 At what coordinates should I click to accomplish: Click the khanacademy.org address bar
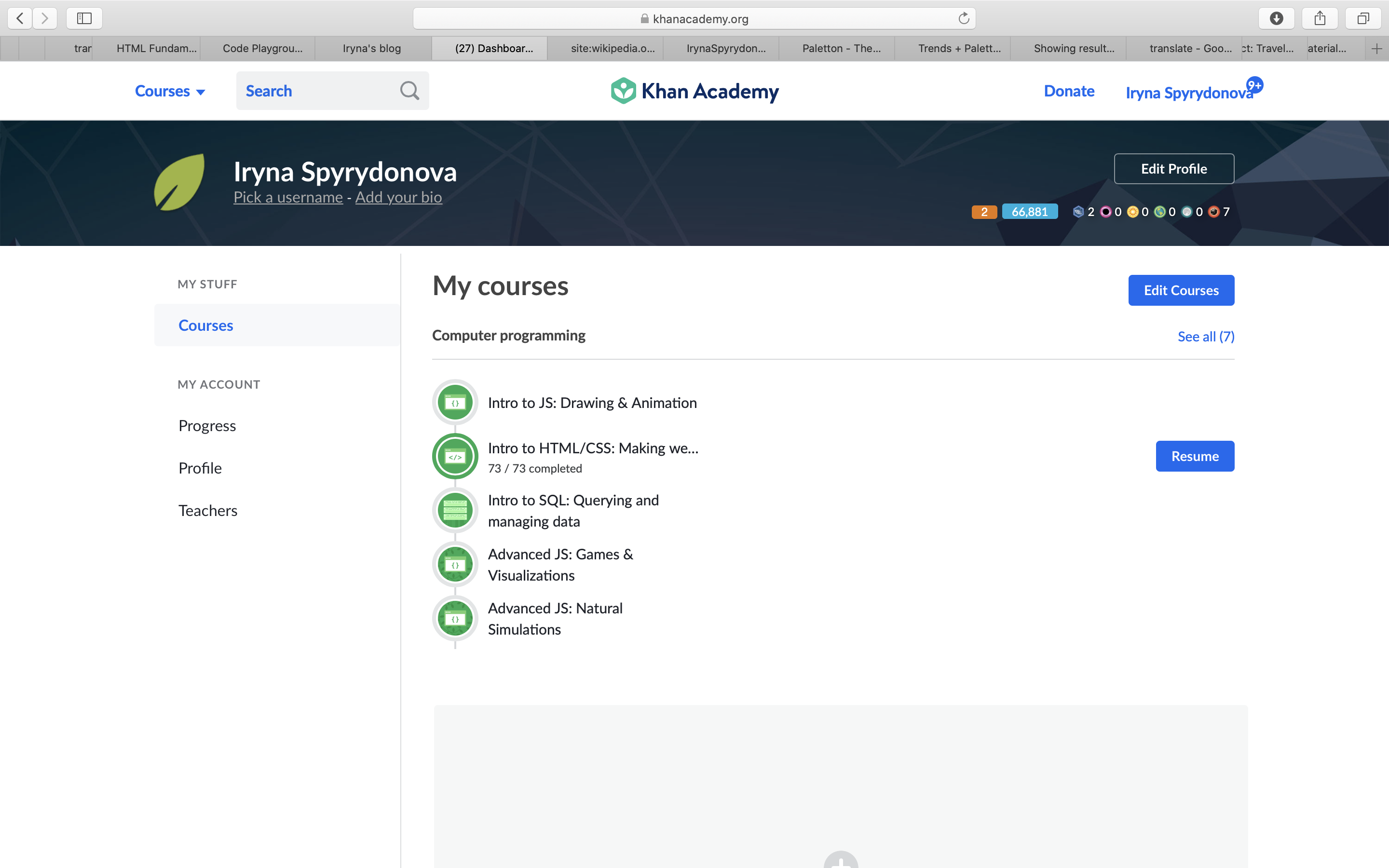(x=694, y=18)
